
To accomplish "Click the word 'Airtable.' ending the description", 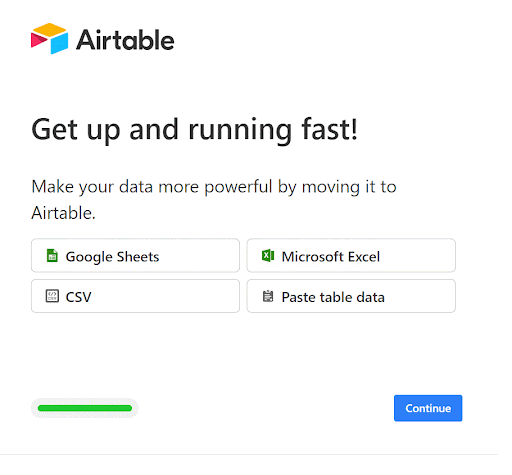I will click(x=63, y=213).
